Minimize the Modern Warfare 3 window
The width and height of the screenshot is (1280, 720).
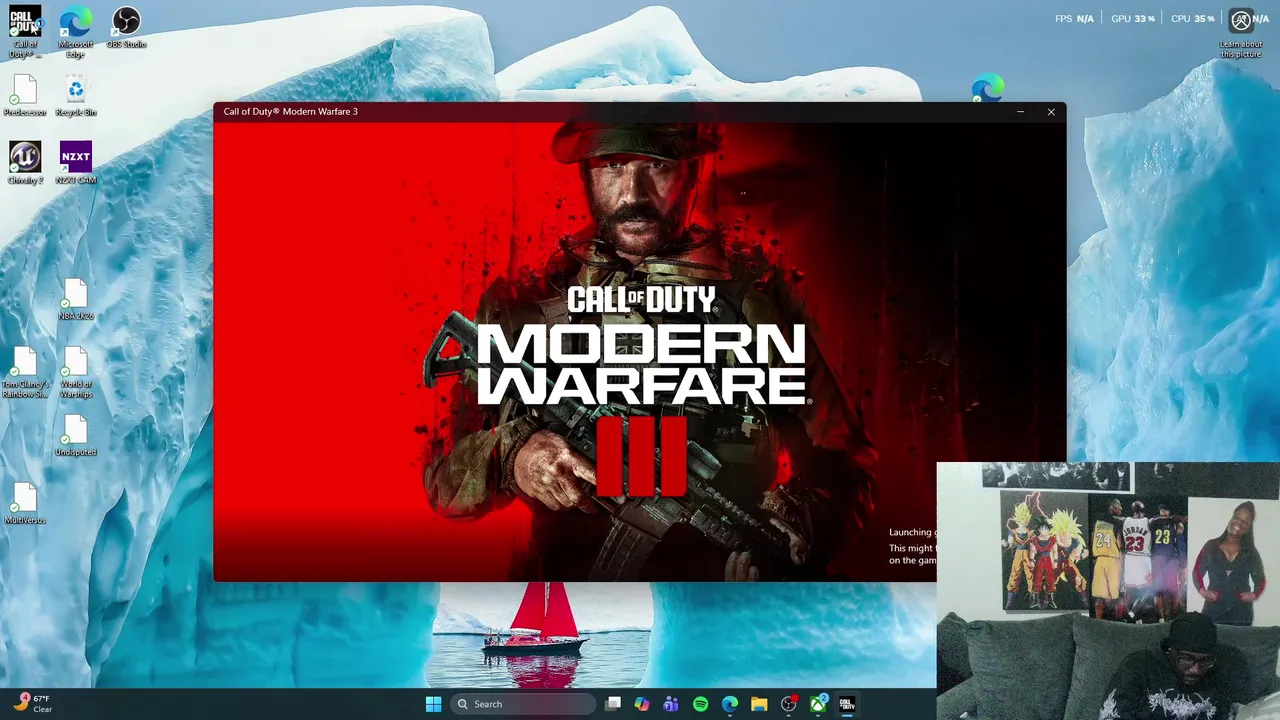coord(1020,112)
